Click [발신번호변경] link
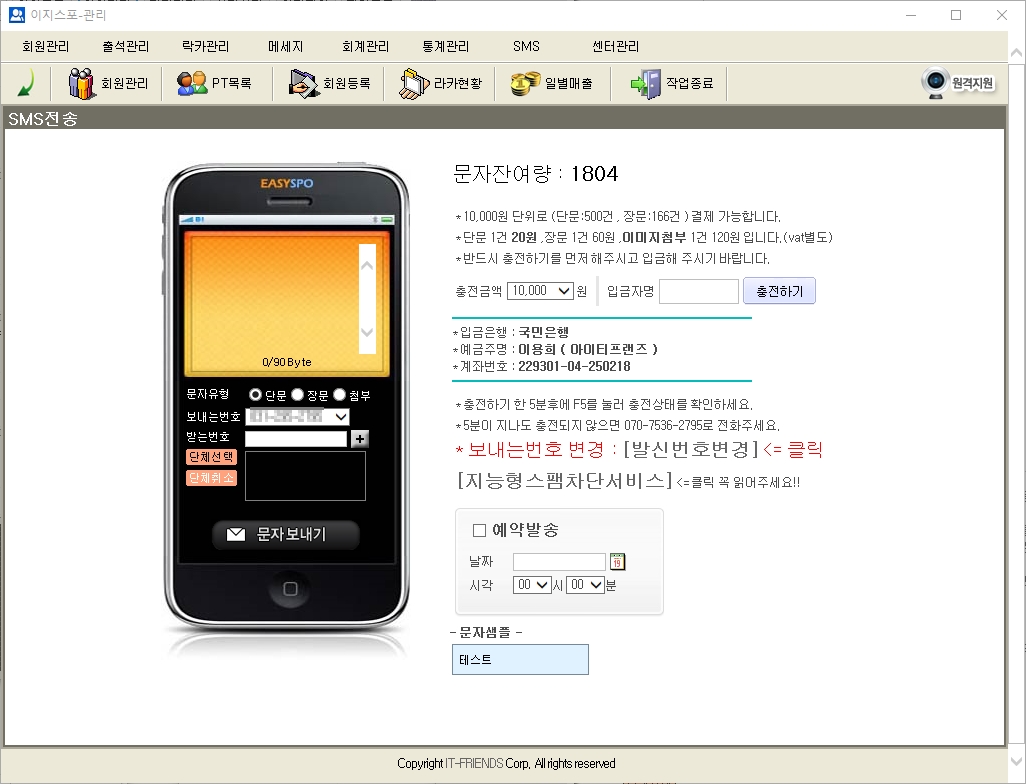1026x784 pixels. click(691, 450)
